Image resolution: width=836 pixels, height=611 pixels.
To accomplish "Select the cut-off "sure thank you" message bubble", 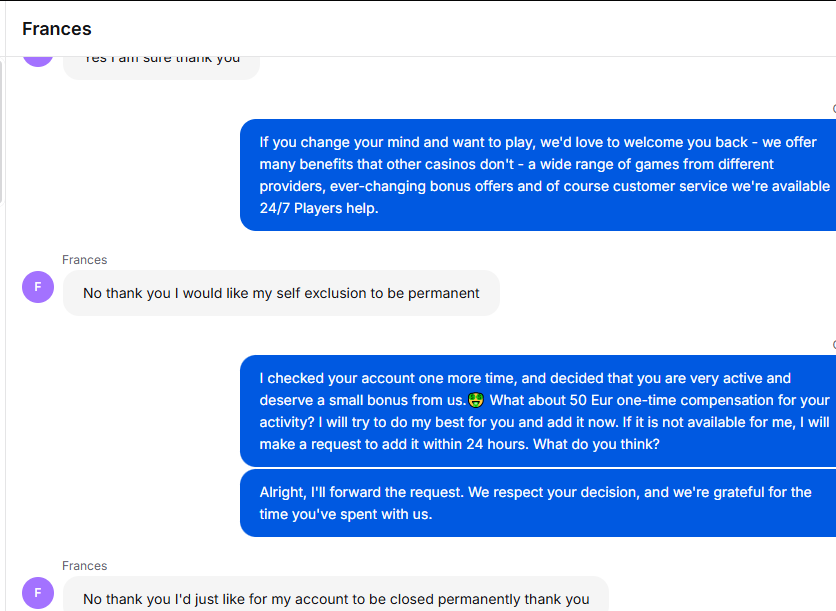I will tap(161, 68).
